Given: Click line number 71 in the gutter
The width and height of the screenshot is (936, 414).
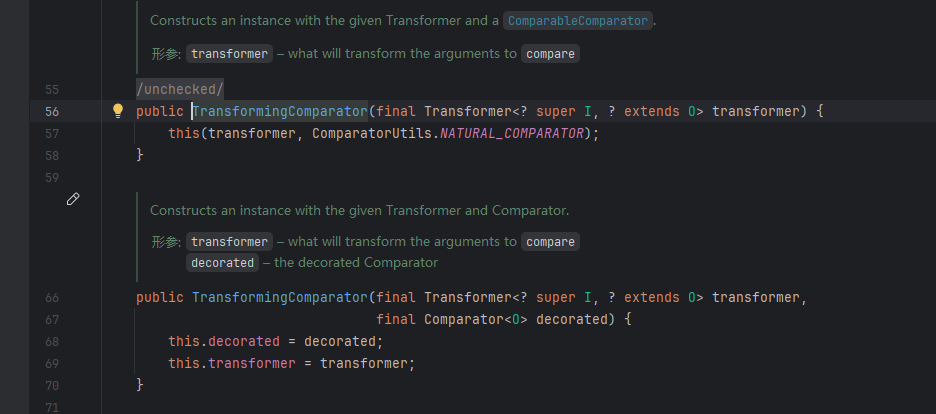Looking at the screenshot, I should pyautogui.click(x=52, y=407).
